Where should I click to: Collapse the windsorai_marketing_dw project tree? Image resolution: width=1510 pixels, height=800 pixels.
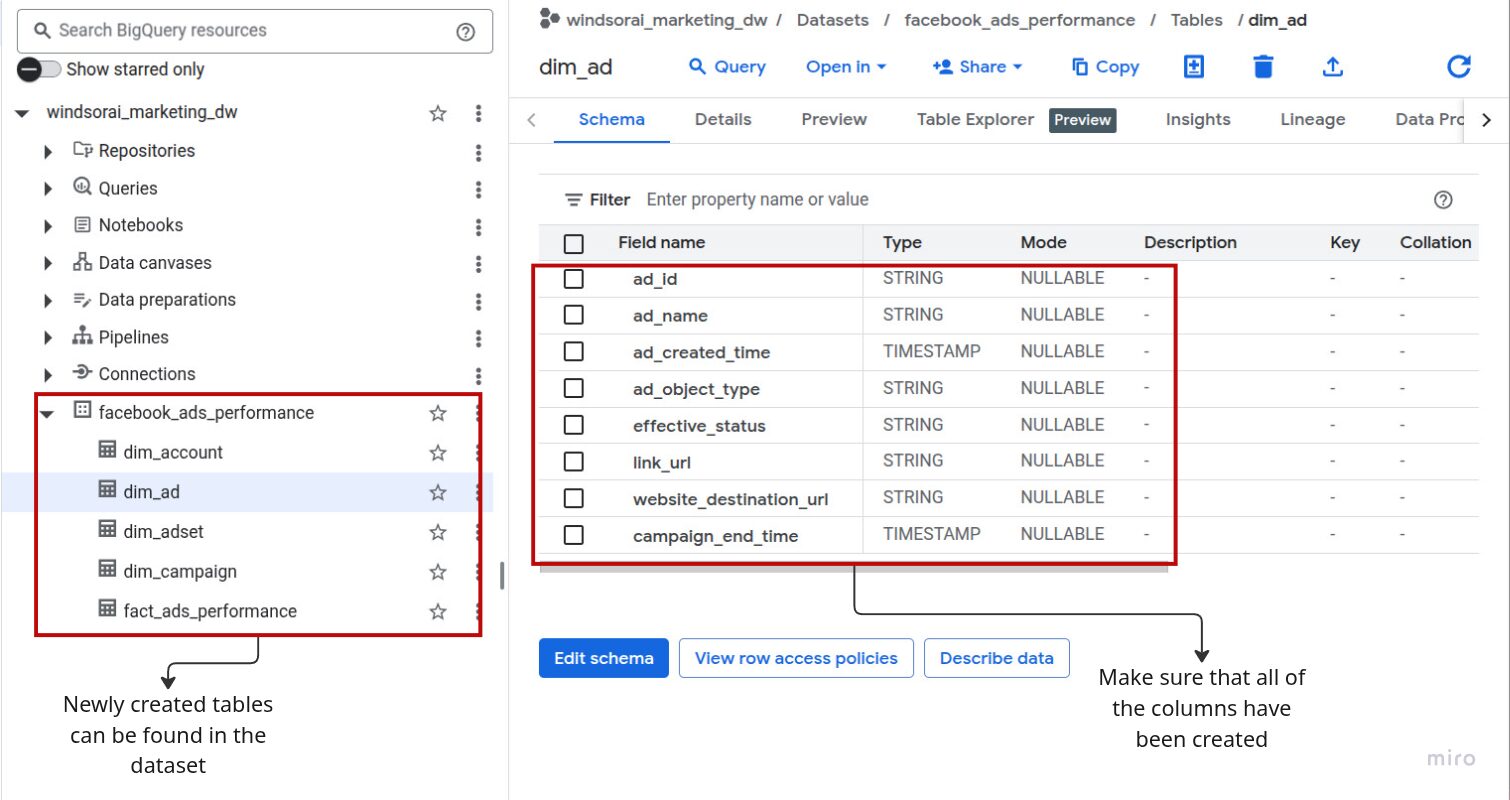22,113
